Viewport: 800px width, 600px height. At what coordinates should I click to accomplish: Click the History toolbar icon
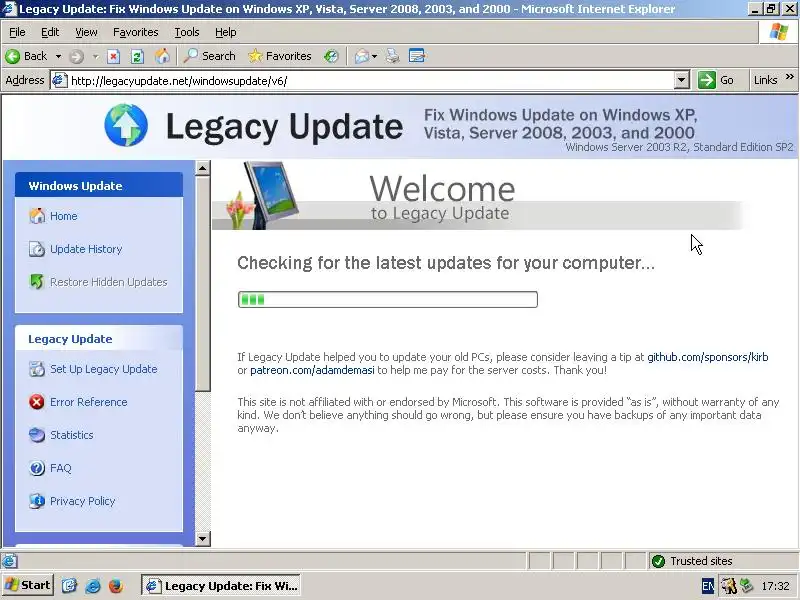(x=331, y=56)
